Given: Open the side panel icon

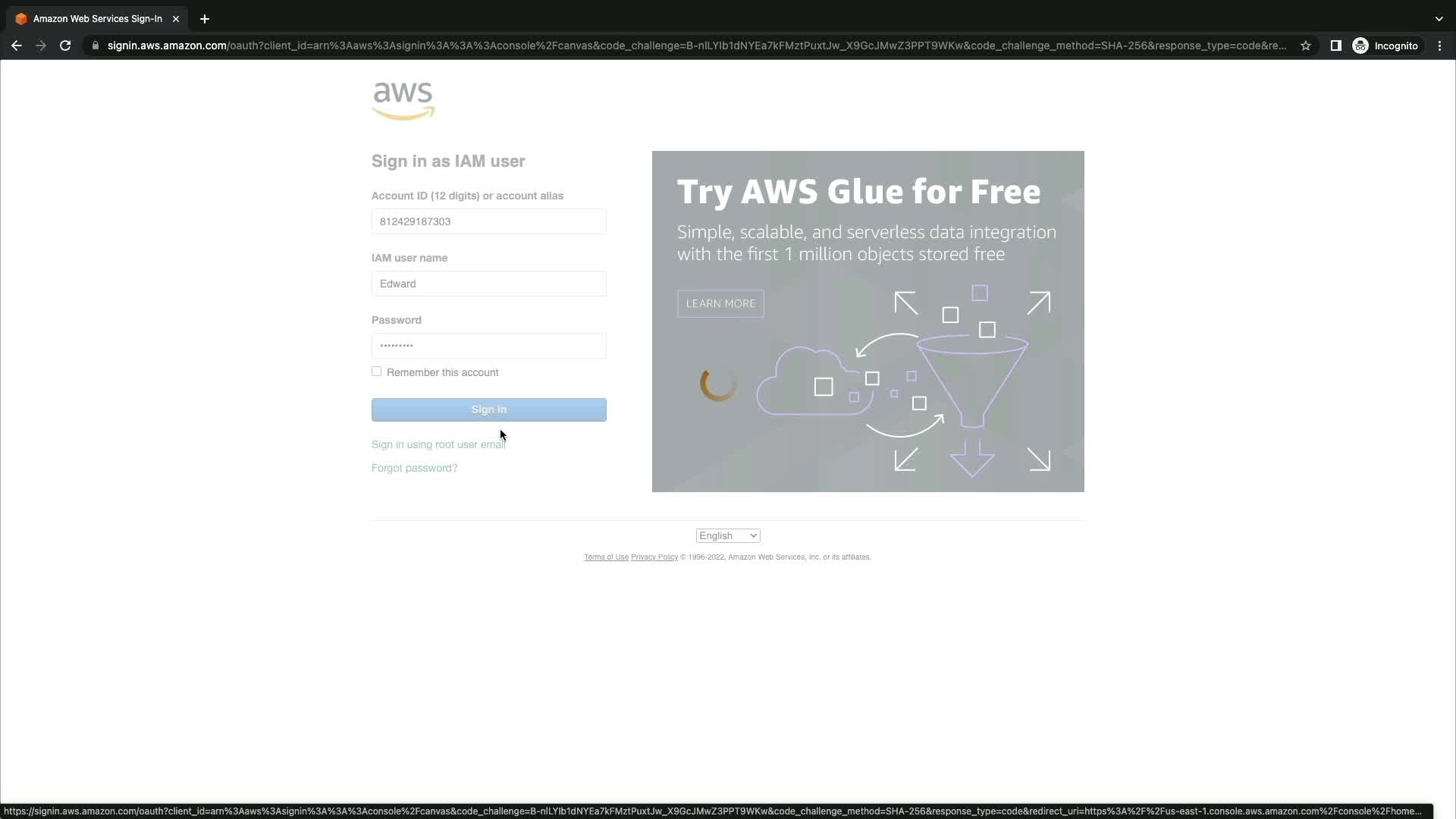Looking at the screenshot, I should point(1335,45).
